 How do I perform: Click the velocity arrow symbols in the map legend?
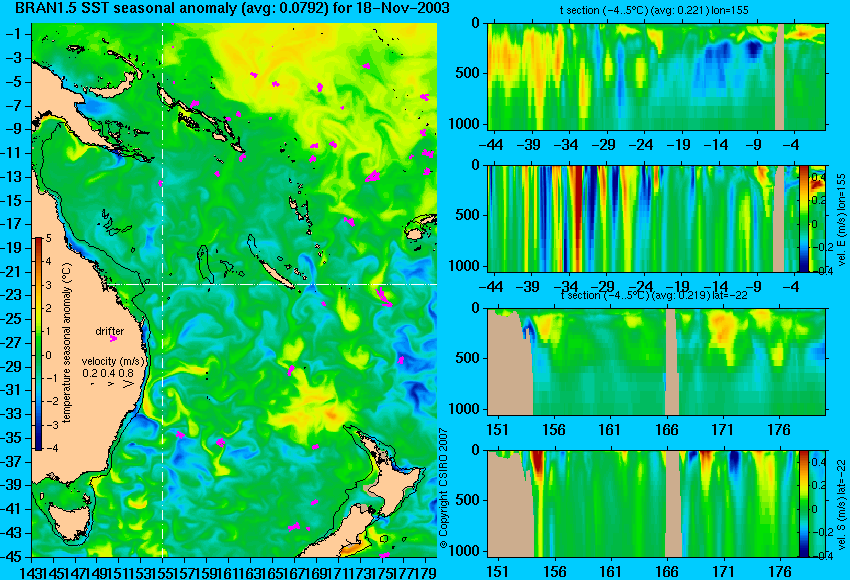click(x=113, y=384)
